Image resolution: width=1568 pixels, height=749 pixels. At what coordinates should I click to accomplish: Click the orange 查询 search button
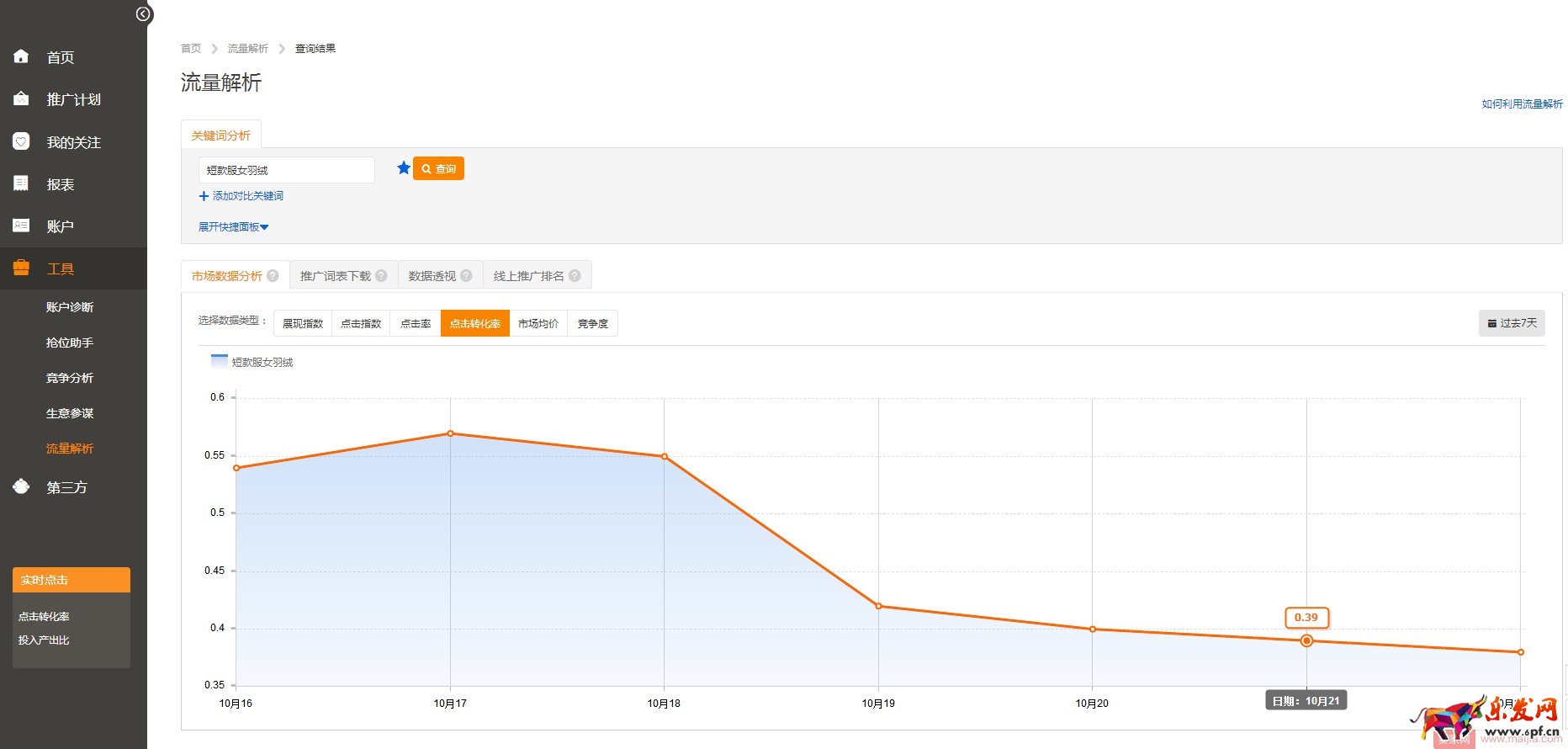[438, 169]
